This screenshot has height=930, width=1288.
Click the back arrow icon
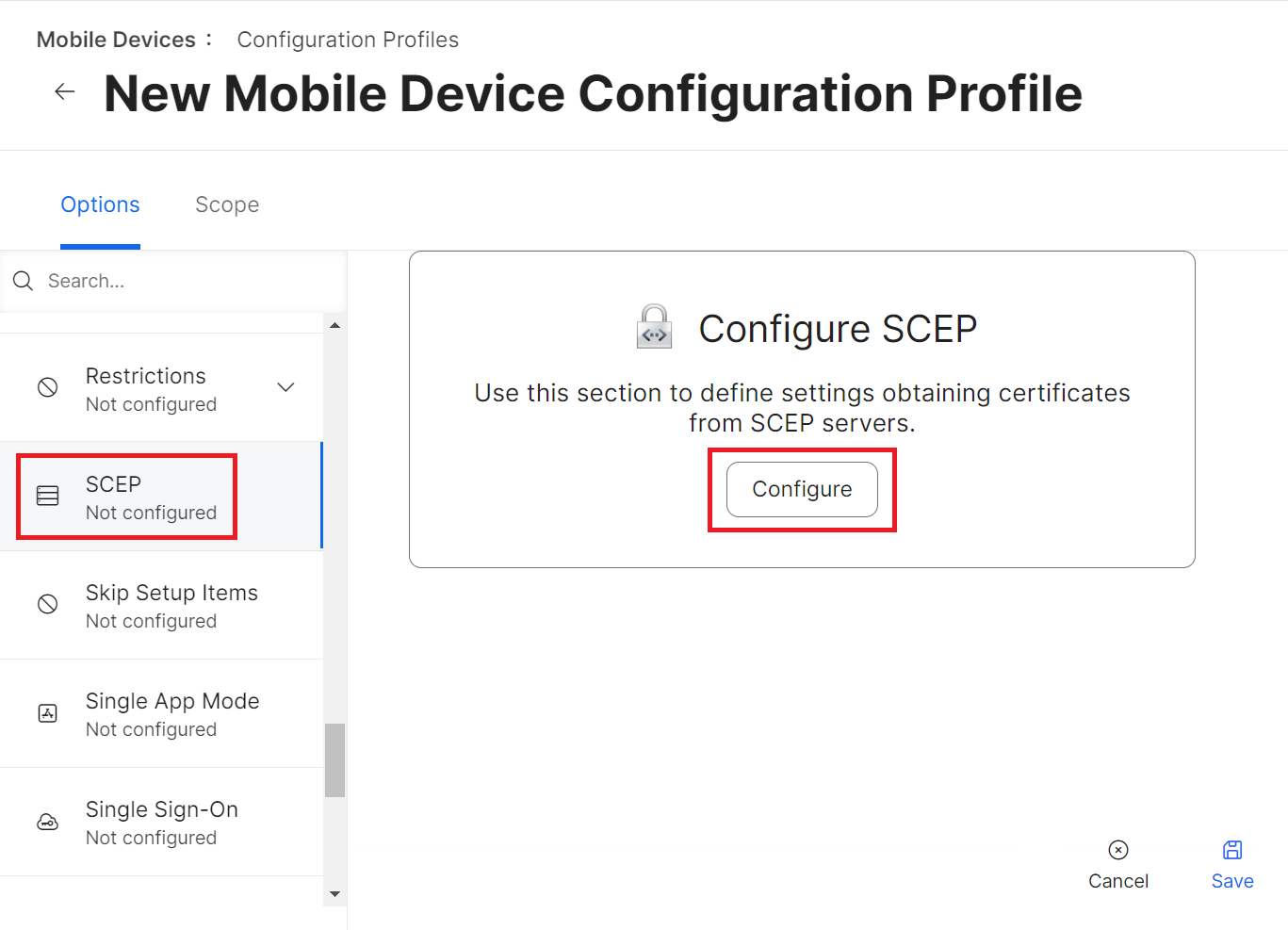(x=65, y=91)
